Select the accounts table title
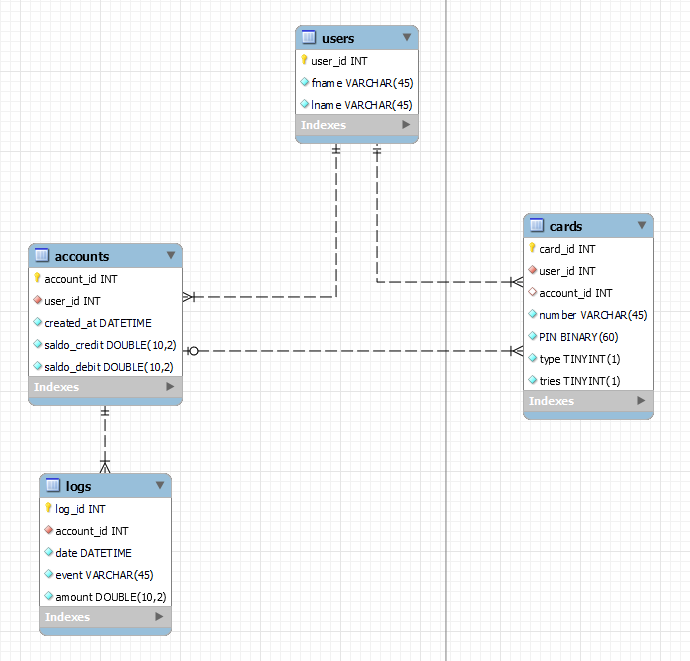 [x=82, y=256]
